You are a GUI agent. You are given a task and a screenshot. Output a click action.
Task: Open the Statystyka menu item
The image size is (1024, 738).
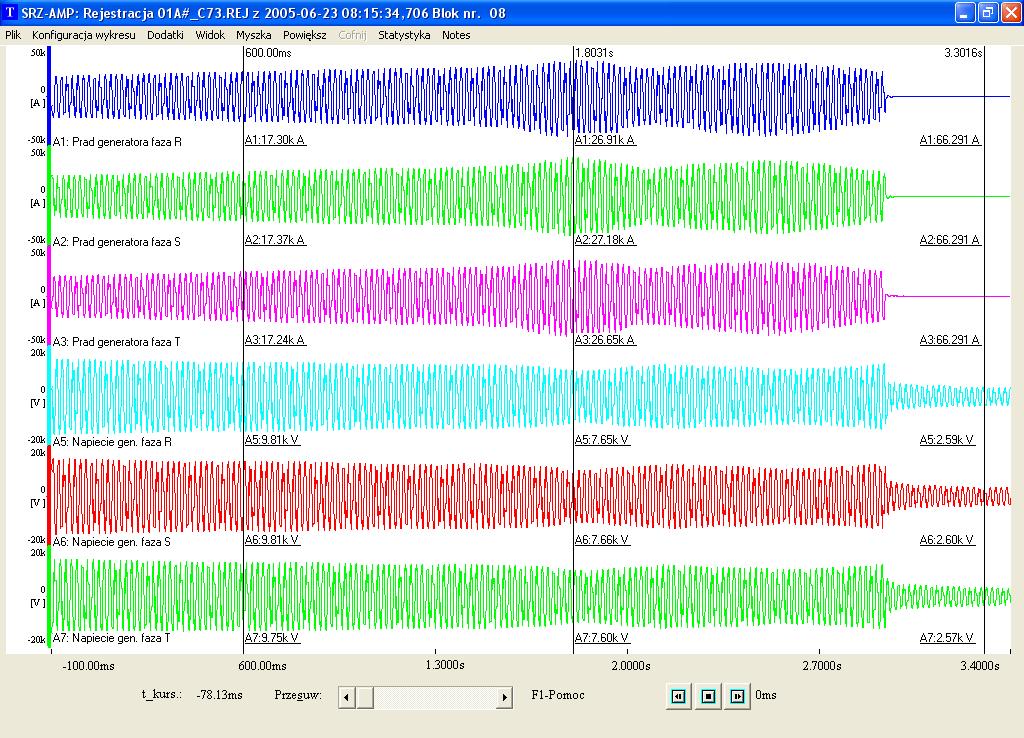(404, 35)
